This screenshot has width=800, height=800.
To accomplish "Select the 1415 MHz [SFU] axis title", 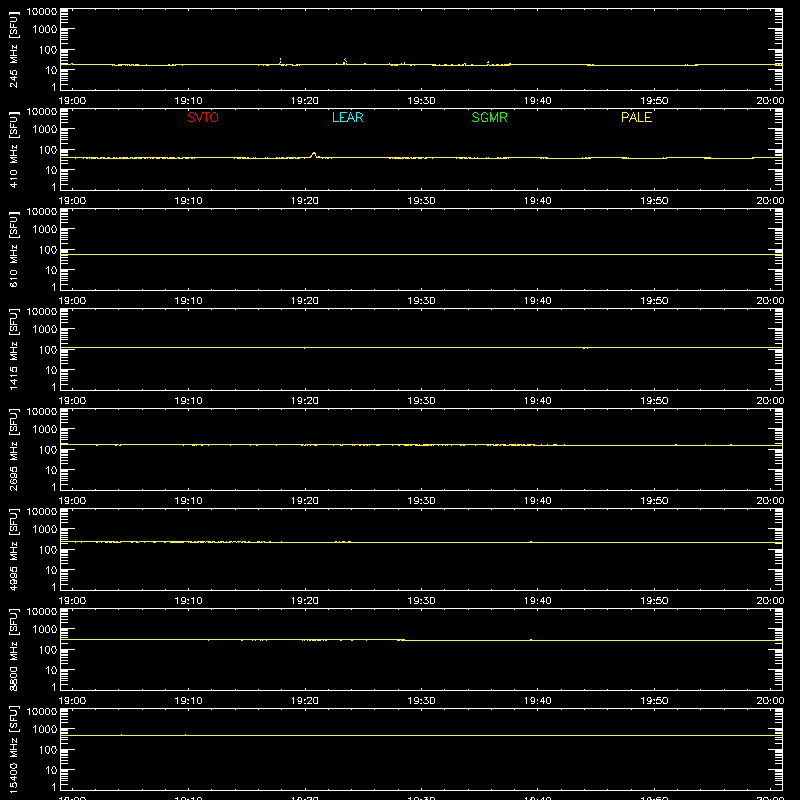I will point(13,349).
